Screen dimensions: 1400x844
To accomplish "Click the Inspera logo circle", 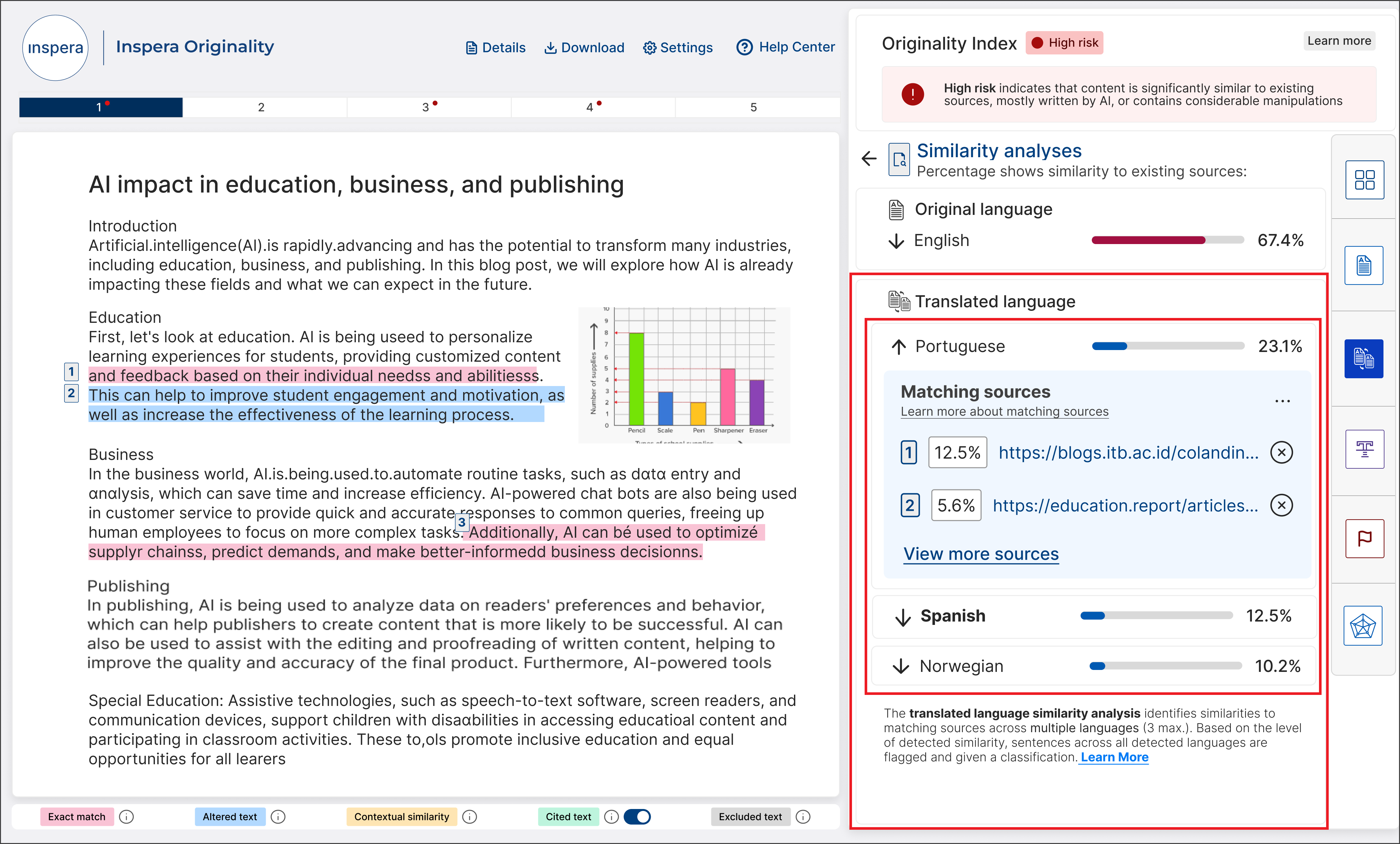I will pyautogui.click(x=55, y=48).
